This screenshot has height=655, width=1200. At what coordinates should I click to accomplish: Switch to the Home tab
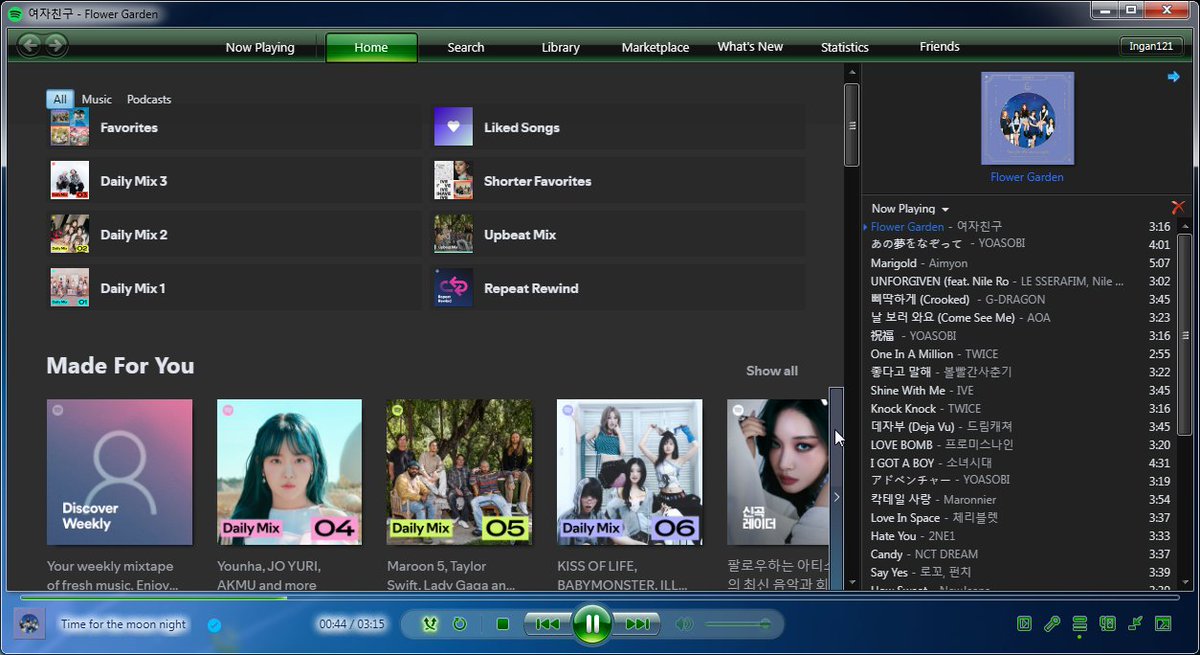tap(371, 47)
